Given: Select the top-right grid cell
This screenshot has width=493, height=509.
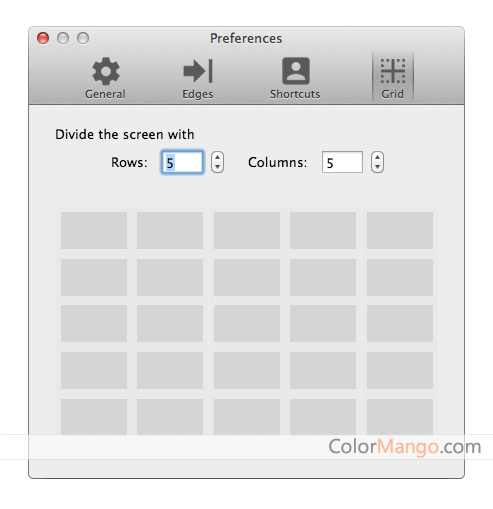Looking at the screenshot, I should tap(400, 230).
